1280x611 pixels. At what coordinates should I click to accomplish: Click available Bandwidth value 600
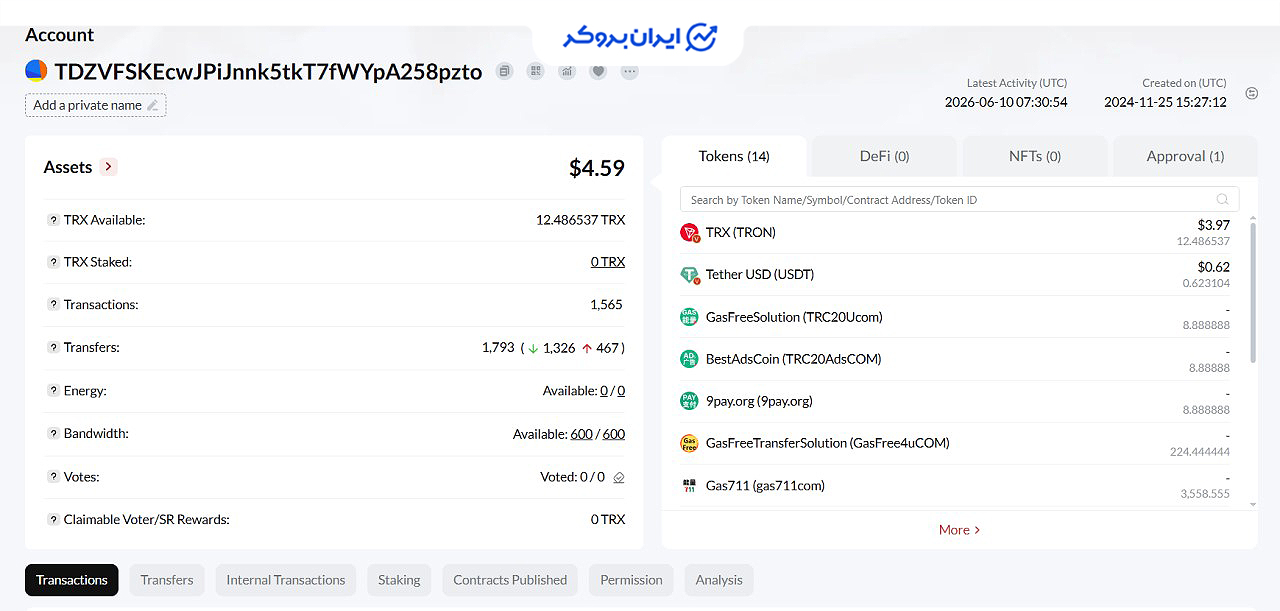[581, 434]
